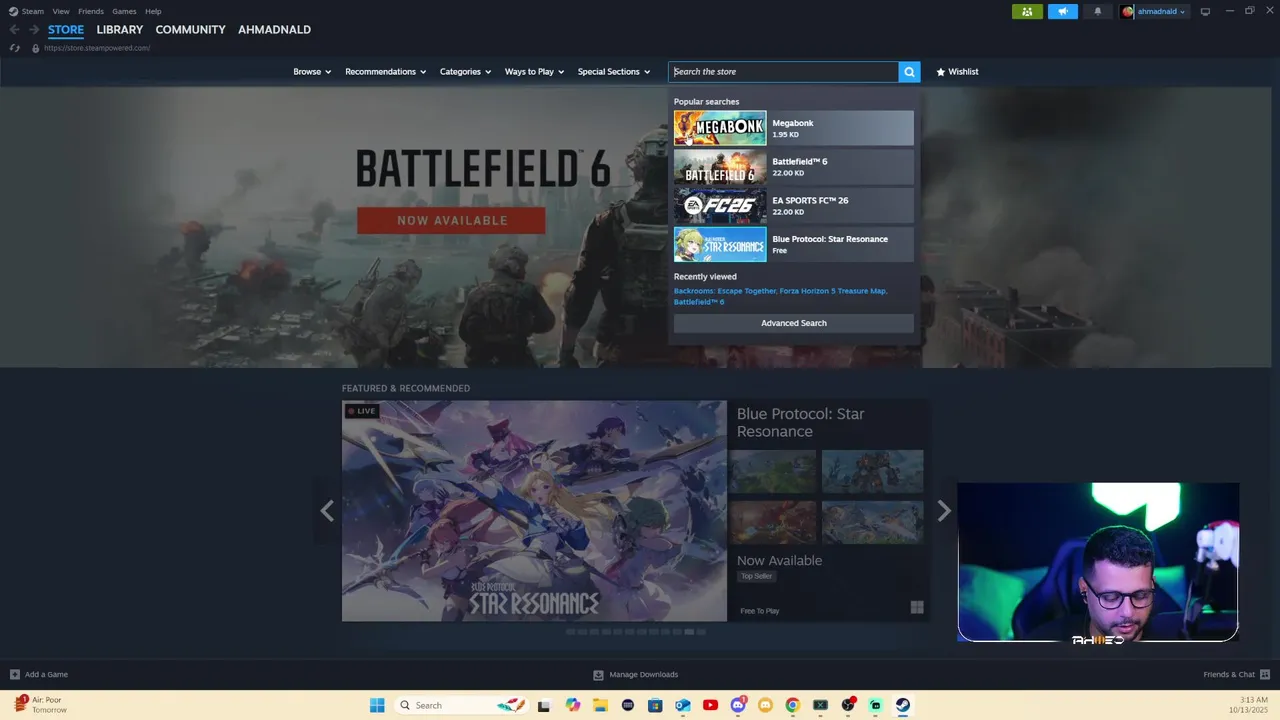Screen dimensions: 1280x720
Task: Click the Manage Downloads icon
Action: (x=598, y=675)
